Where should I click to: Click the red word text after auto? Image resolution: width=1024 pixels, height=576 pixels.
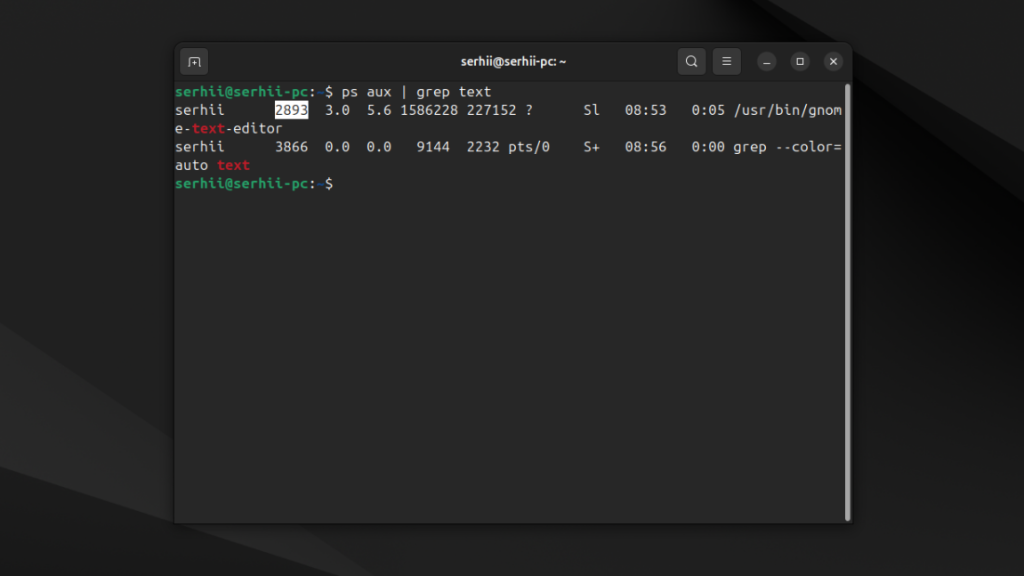coord(233,165)
